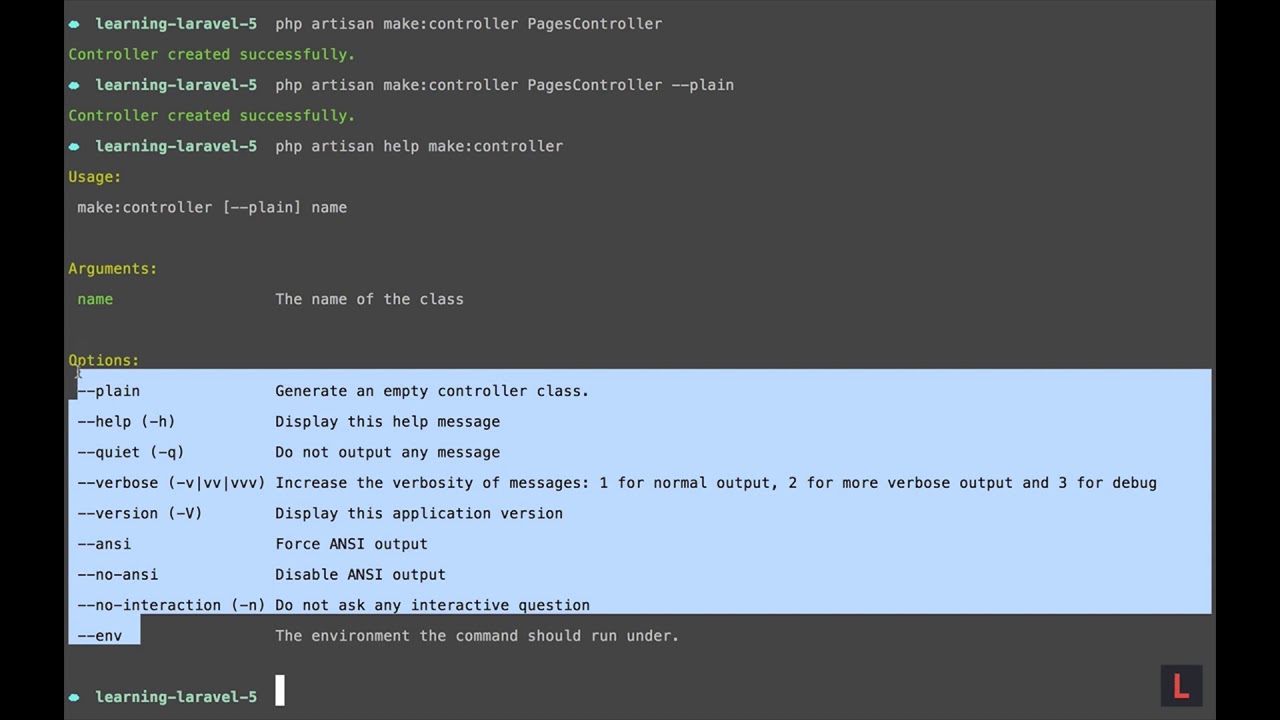Click the text 'Generate an empty controller class.'
The image size is (1280, 720).
tap(432, 391)
